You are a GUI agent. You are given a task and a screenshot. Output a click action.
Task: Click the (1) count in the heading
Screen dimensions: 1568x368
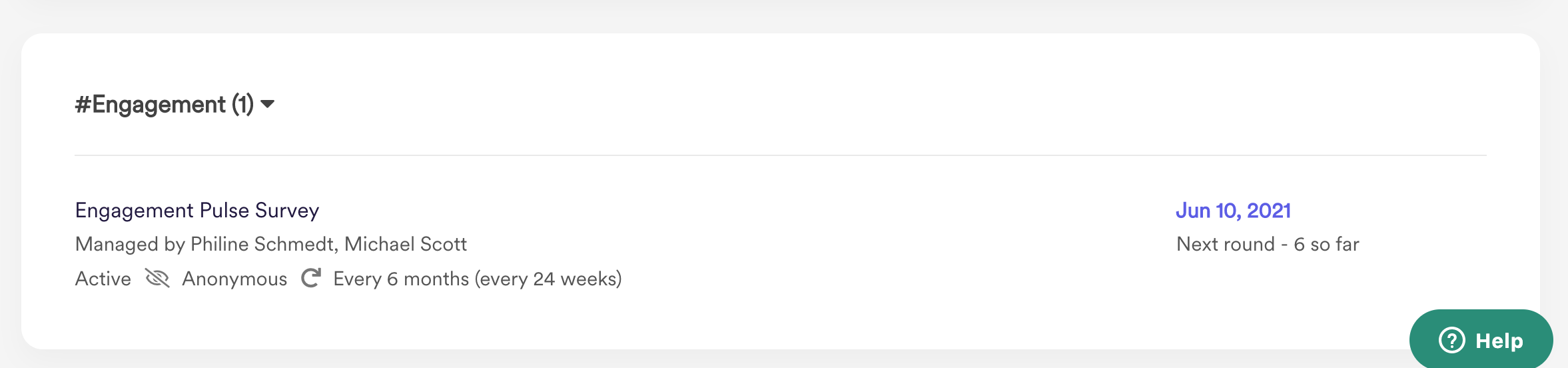(242, 105)
